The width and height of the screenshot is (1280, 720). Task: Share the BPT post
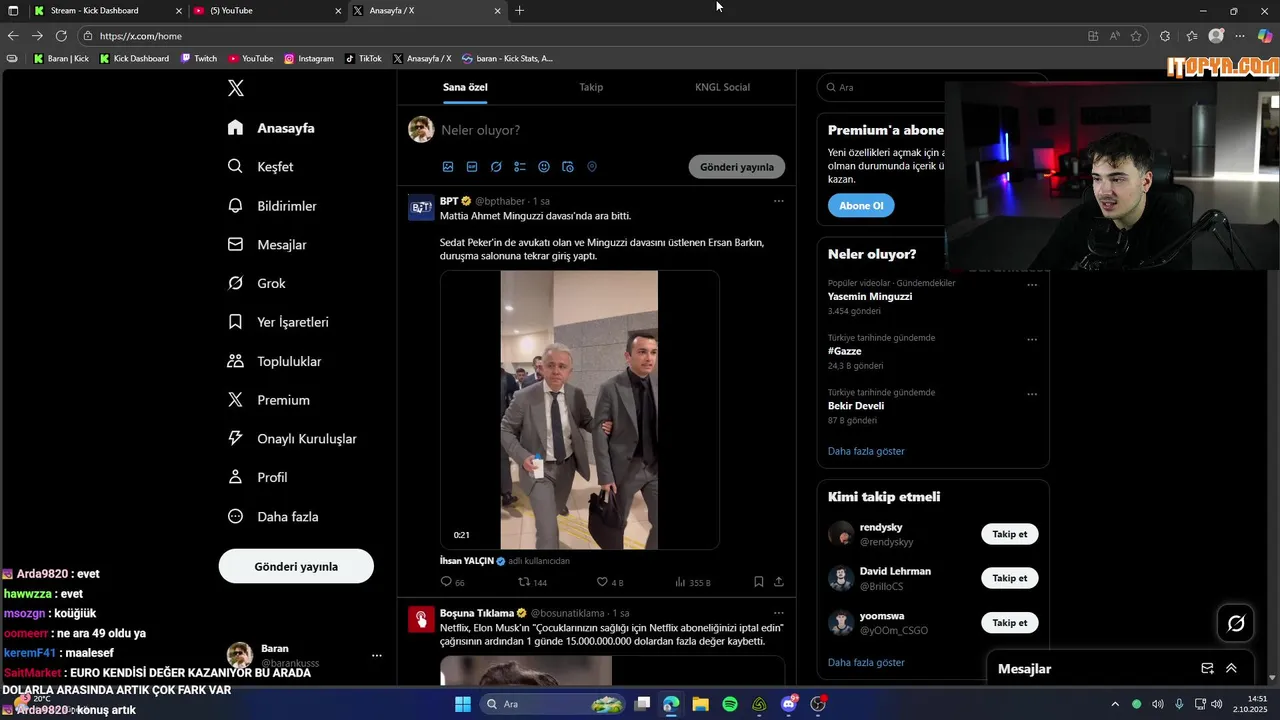[x=779, y=582]
